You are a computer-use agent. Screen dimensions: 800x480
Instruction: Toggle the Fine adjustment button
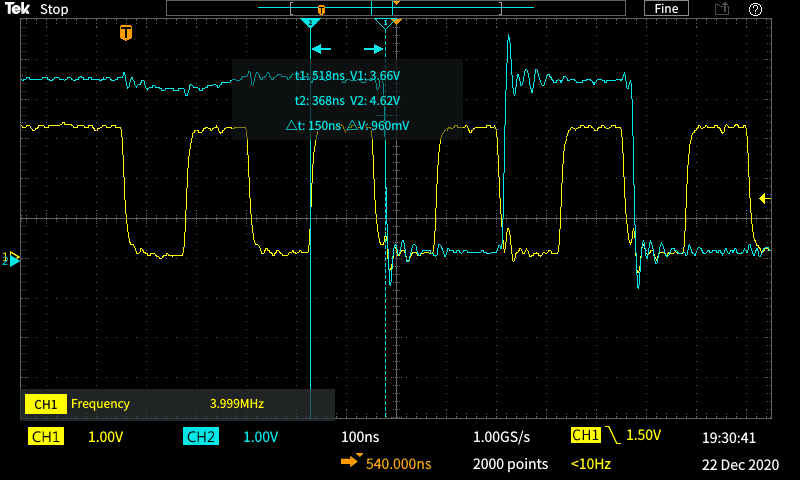coord(666,9)
